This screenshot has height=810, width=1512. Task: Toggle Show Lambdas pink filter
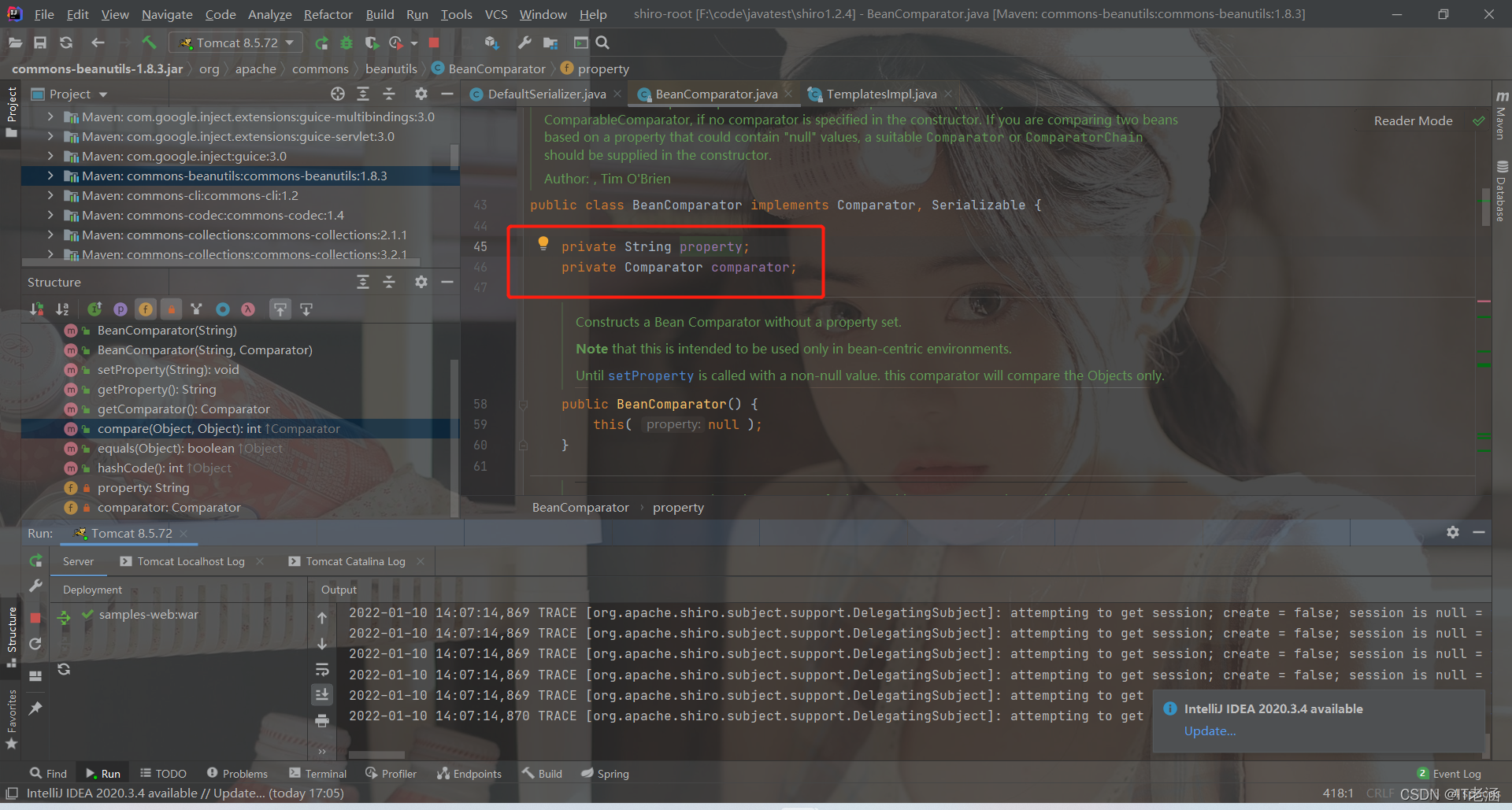click(248, 309)
